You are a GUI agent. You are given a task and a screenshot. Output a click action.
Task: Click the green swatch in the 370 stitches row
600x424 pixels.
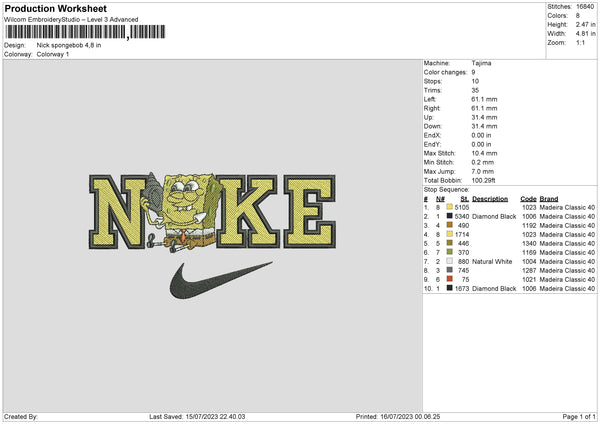point(449,252)
